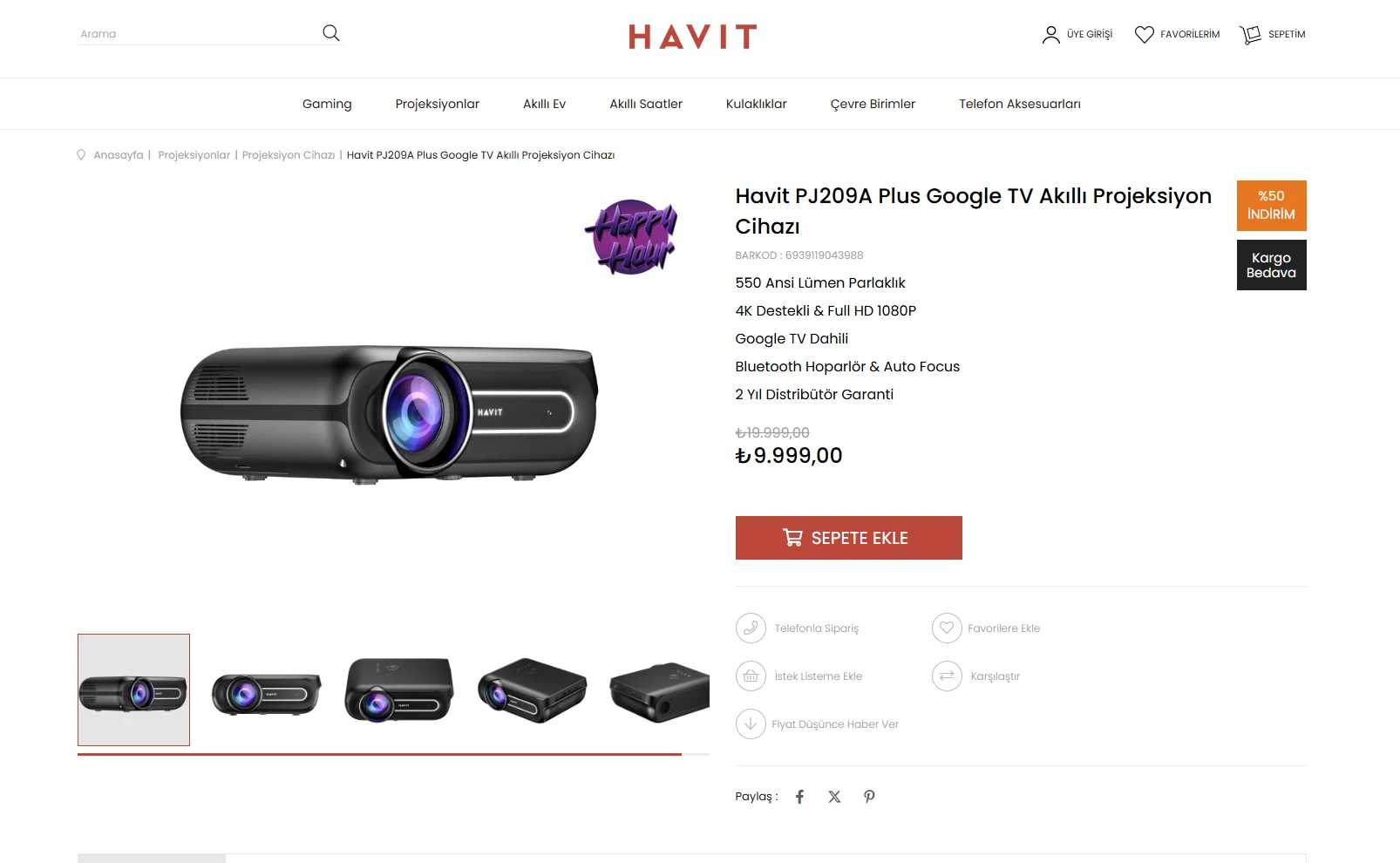Image resolution: width=1400 pixels, height=863 pixels.
Task: Click the Karşılaştır compare arrows icon
Action: click(947, 676)
